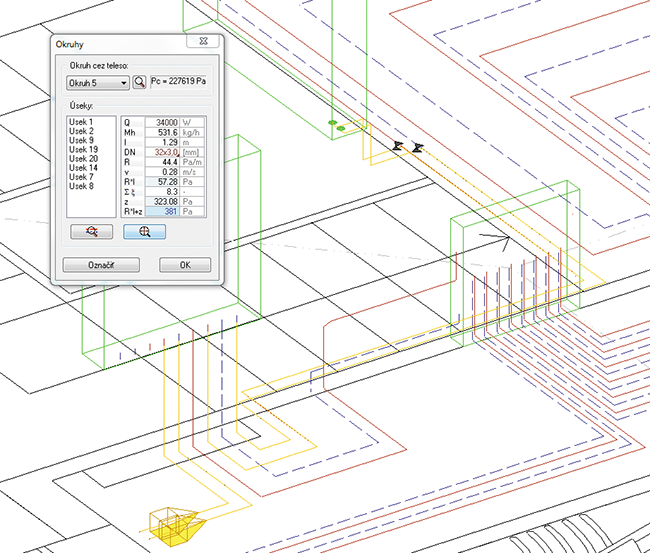Click the magnifier icon beside Okruh 5
650x553 pixels.
pos(140,82)
